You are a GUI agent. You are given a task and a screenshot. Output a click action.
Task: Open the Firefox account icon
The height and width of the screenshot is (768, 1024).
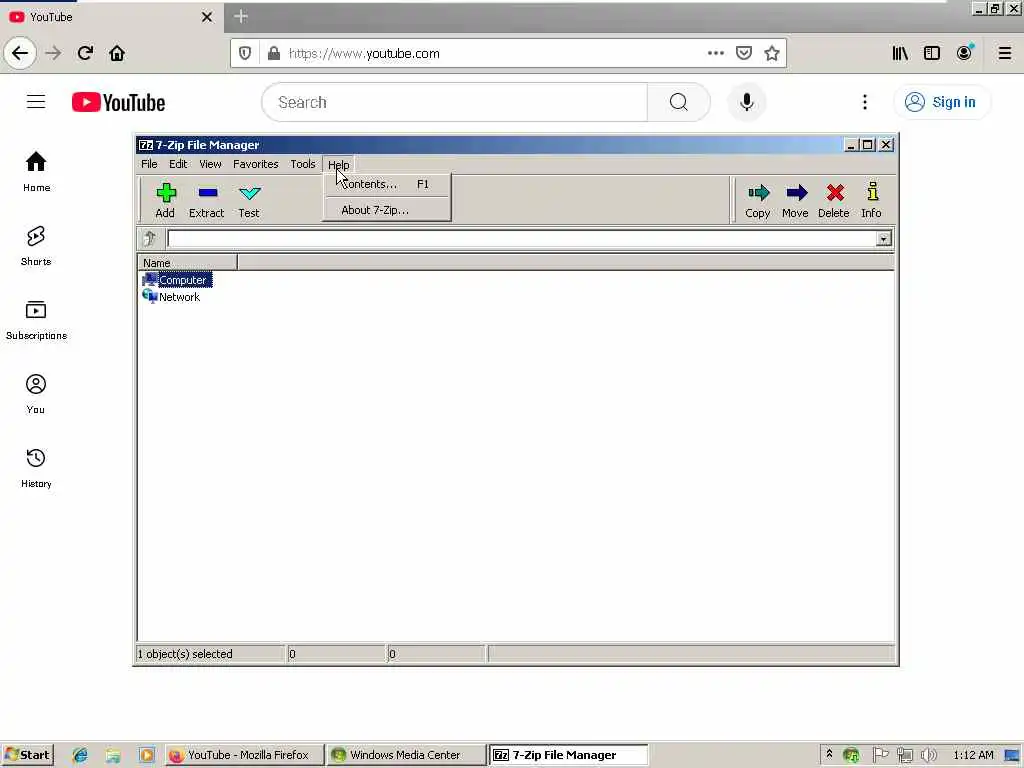click(965, 53)
